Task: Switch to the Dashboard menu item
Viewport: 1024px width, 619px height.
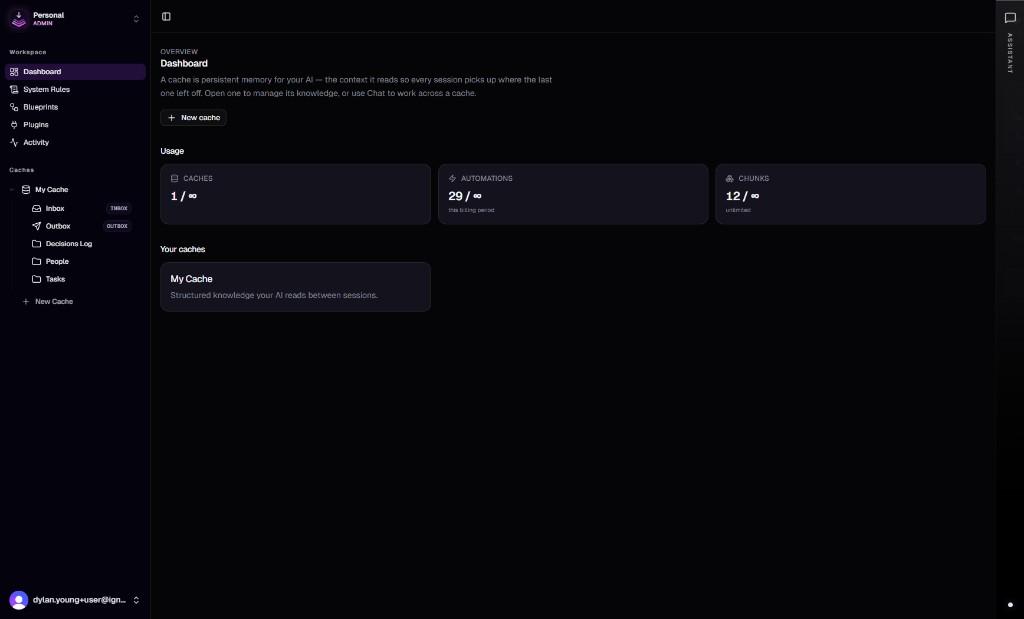Action: (x=42, y=71)
